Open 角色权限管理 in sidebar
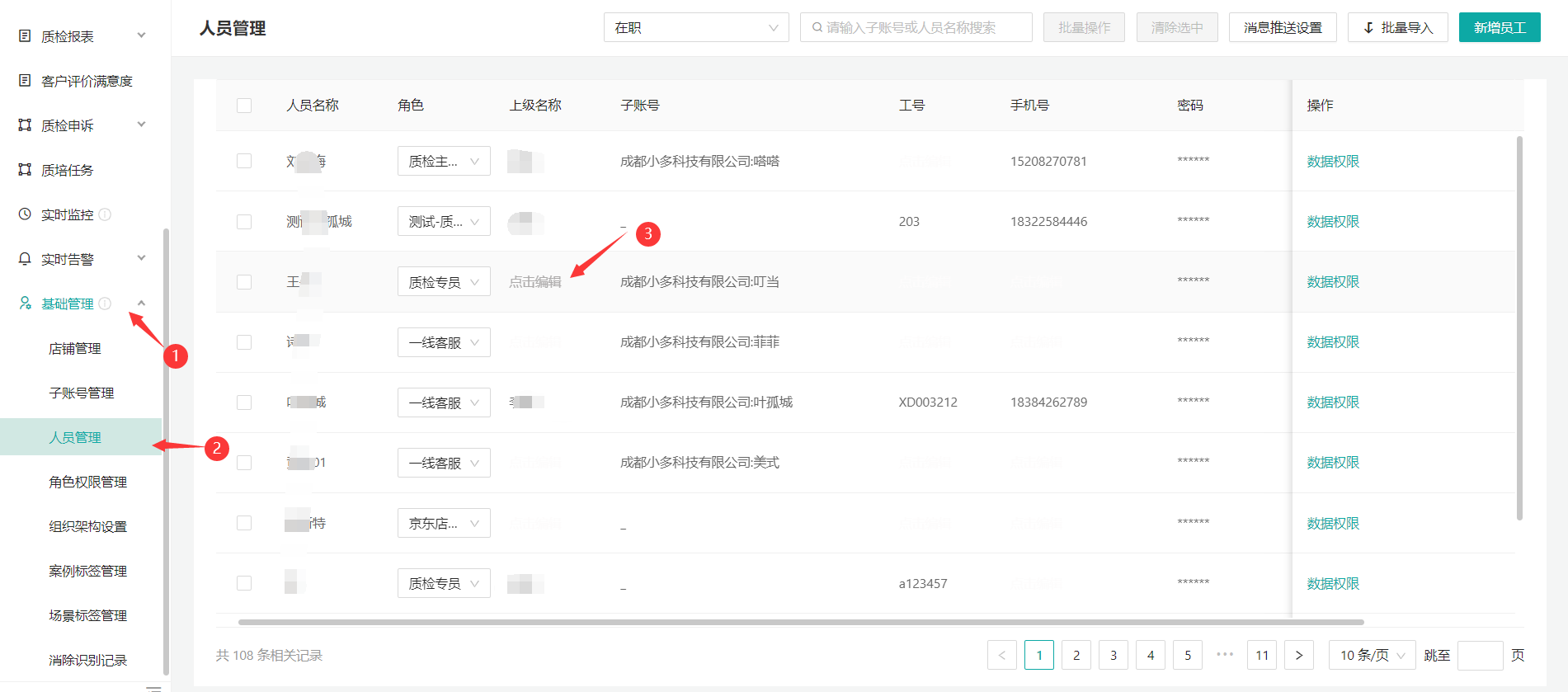The height and width of the screenshot is (692, 1568). [x=88, y=483]
